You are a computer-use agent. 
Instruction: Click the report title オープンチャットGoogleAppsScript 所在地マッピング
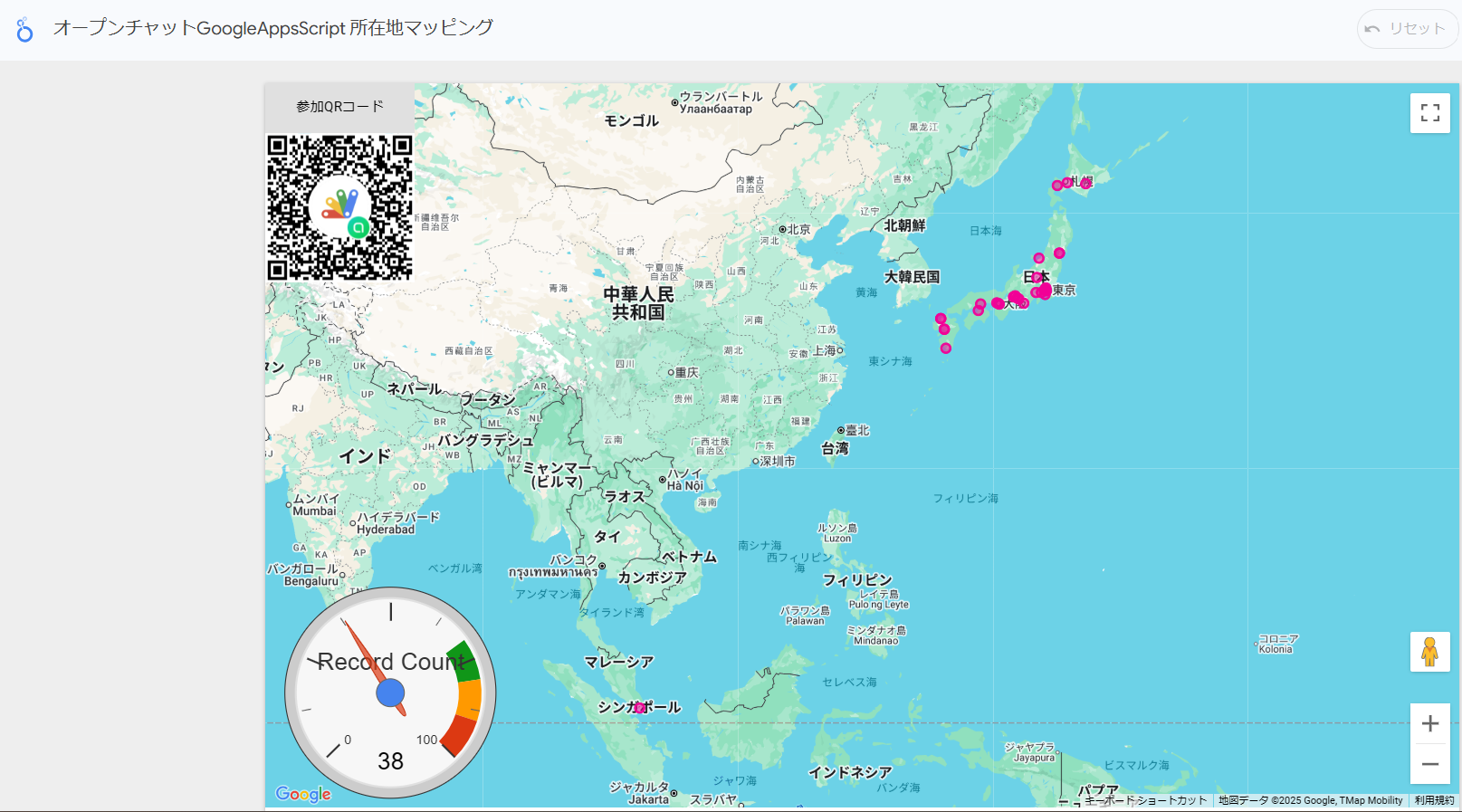pyautogui.click(x=273, y=28)
